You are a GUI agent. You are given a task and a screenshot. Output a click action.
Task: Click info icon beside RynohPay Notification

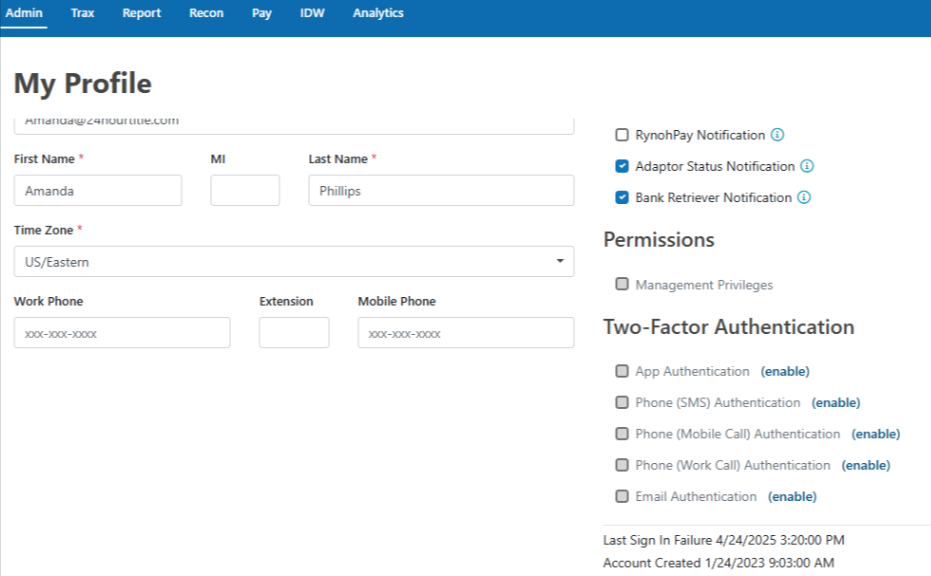pyautogui.click(x=777, y=135)
